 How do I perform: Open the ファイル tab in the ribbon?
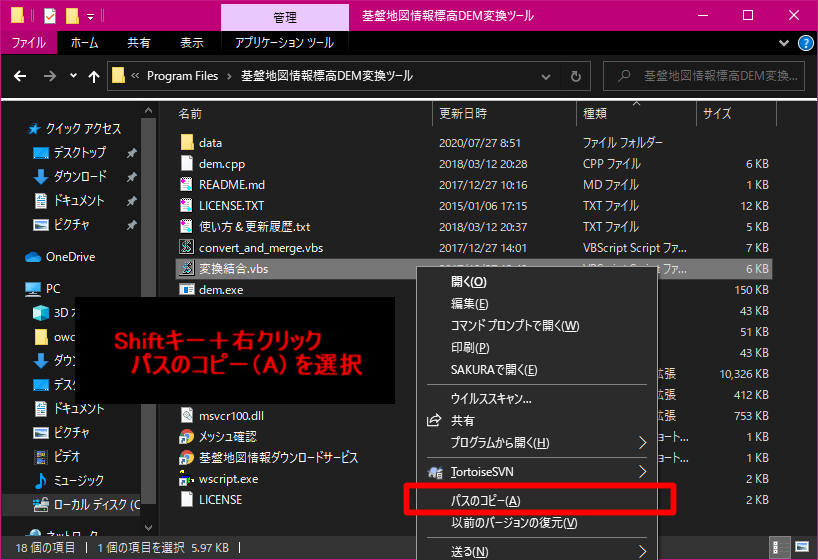(x=28, y=43)
